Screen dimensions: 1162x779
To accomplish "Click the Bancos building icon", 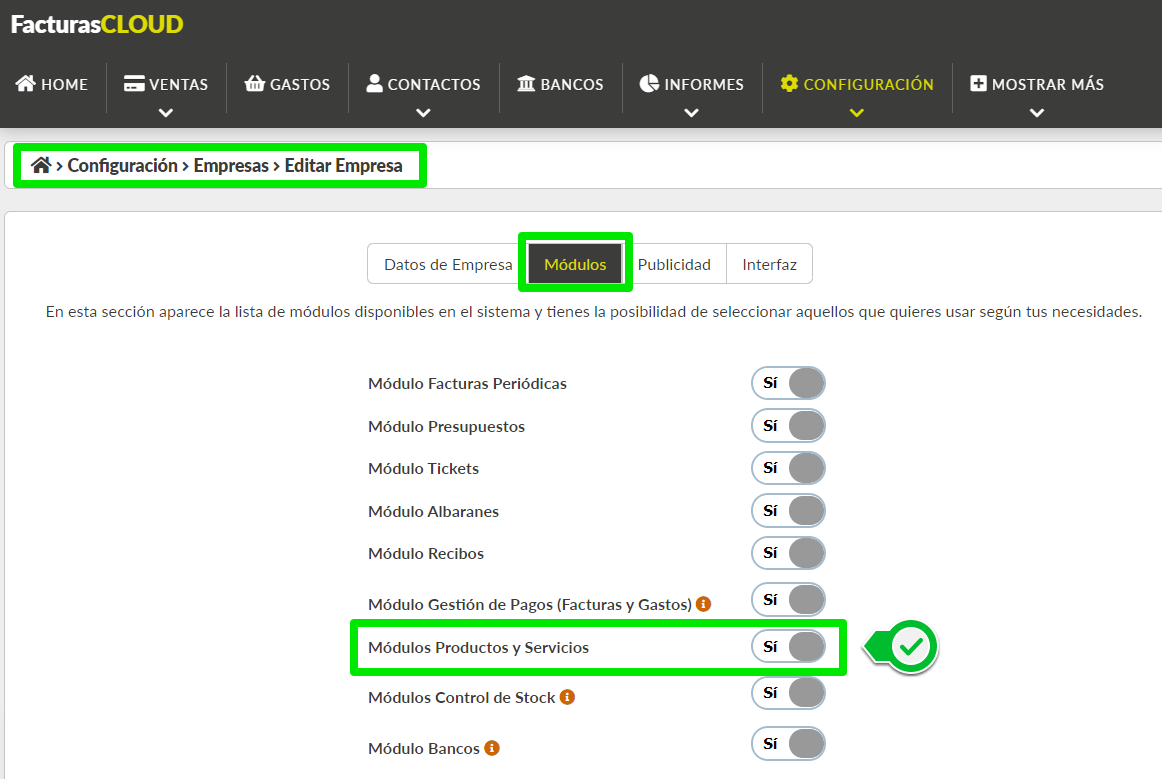I will pos(526,84).
